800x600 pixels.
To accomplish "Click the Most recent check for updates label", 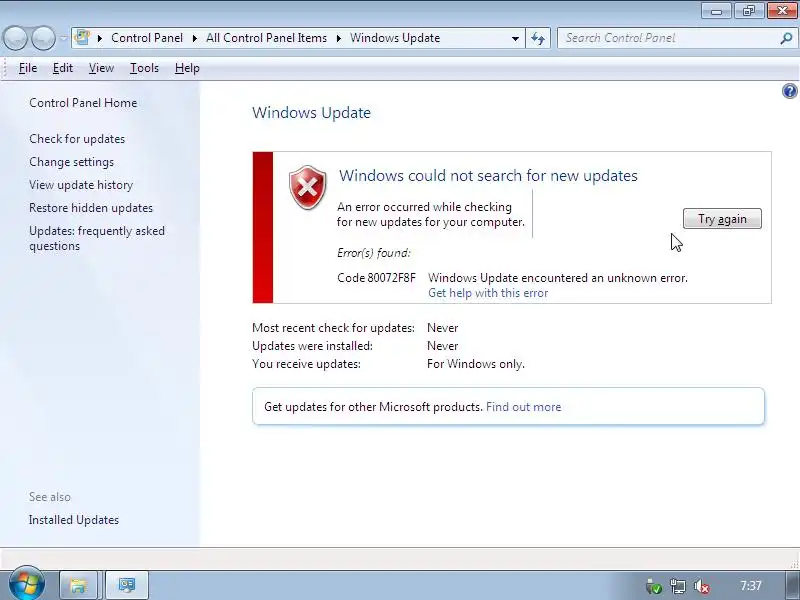I will coord(333,328).
